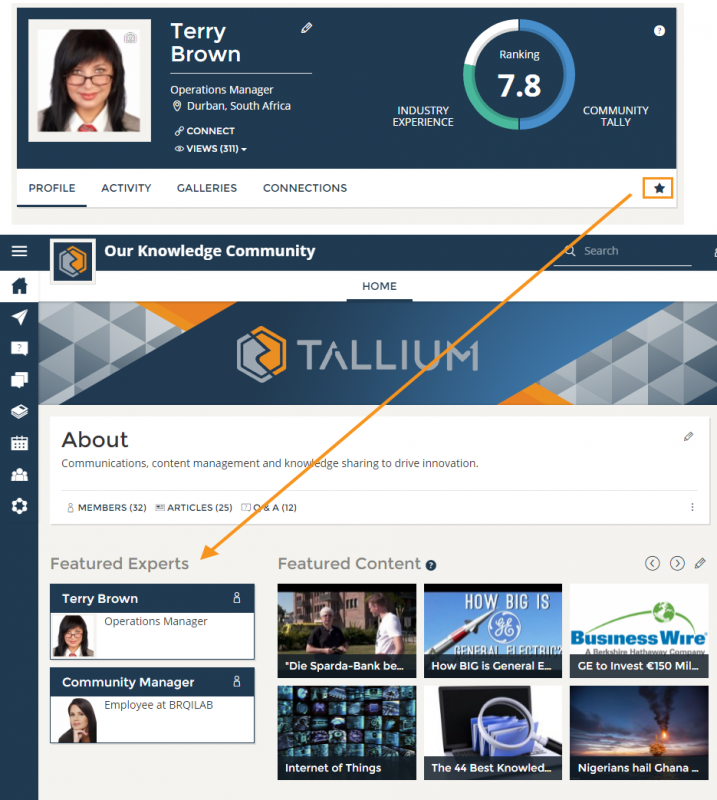Go to next Featured Content page
The width and height of the screenshot is (717, 800).
pyautogui.click(x=677, y=563)
